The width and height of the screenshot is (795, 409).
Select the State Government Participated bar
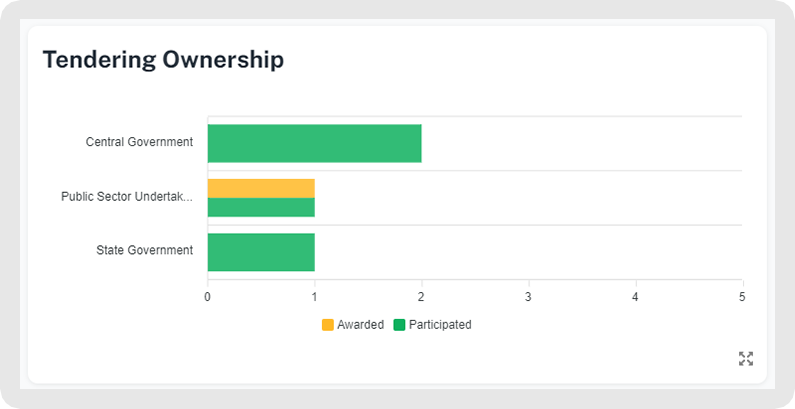pyautogui.click(x=261, y=252)
